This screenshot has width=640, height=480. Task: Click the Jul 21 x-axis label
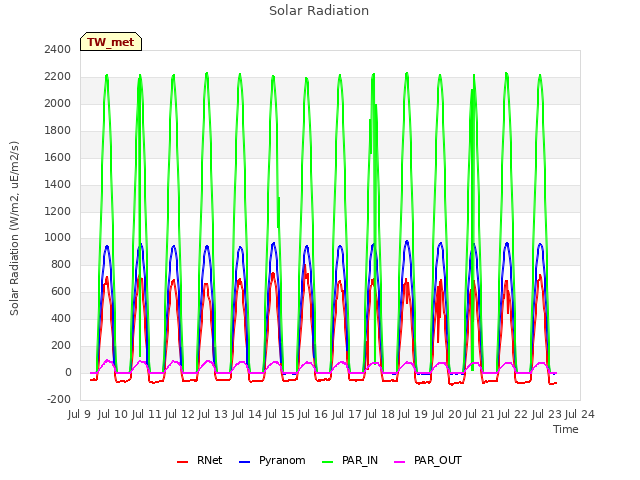click(x=480, y=414)
